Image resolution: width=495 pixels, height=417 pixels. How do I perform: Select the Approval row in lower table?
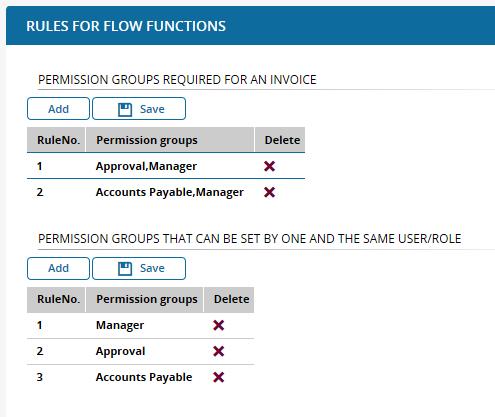point(140,351)
